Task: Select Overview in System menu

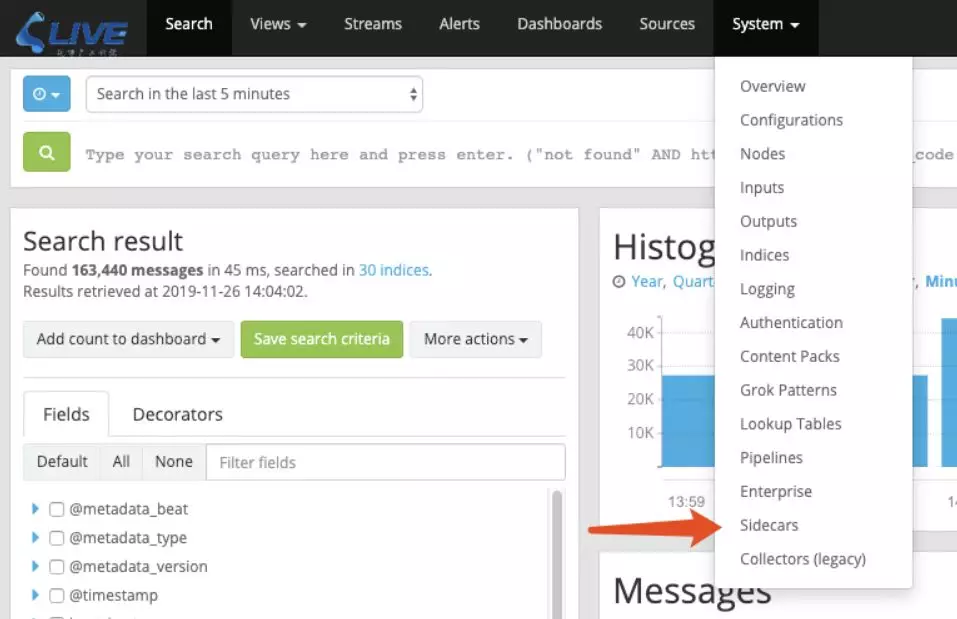Action: click(772, 87)
